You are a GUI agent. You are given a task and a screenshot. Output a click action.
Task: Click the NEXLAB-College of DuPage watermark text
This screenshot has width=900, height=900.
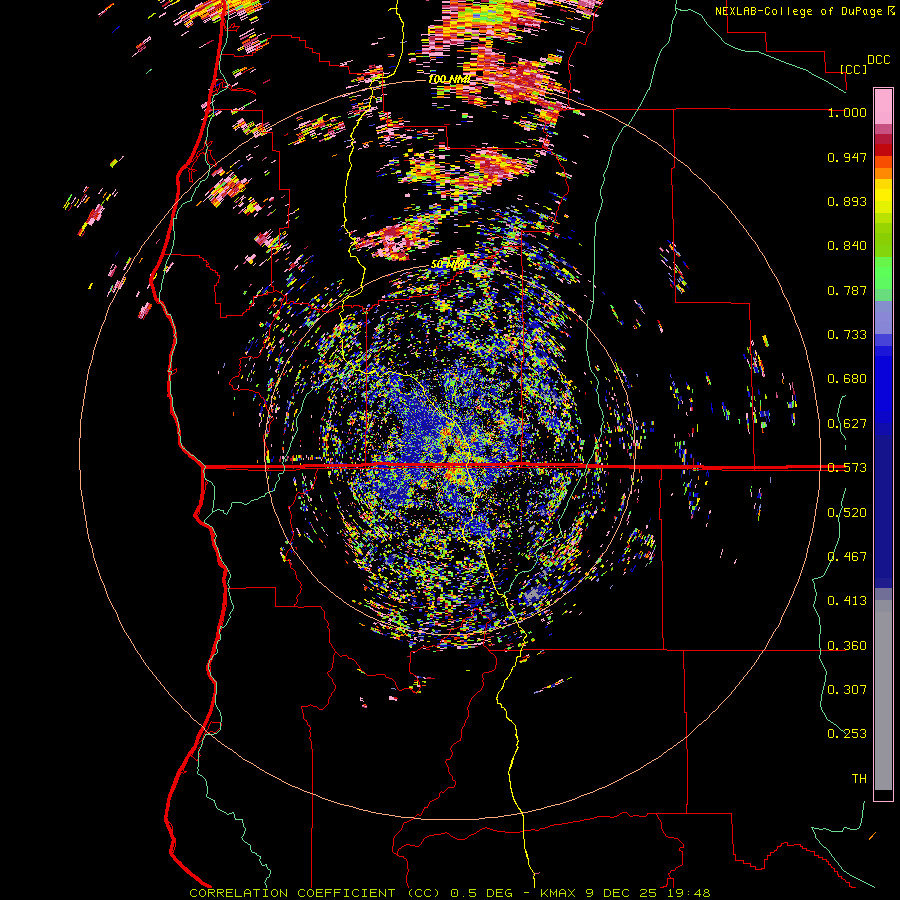(804, 11)
